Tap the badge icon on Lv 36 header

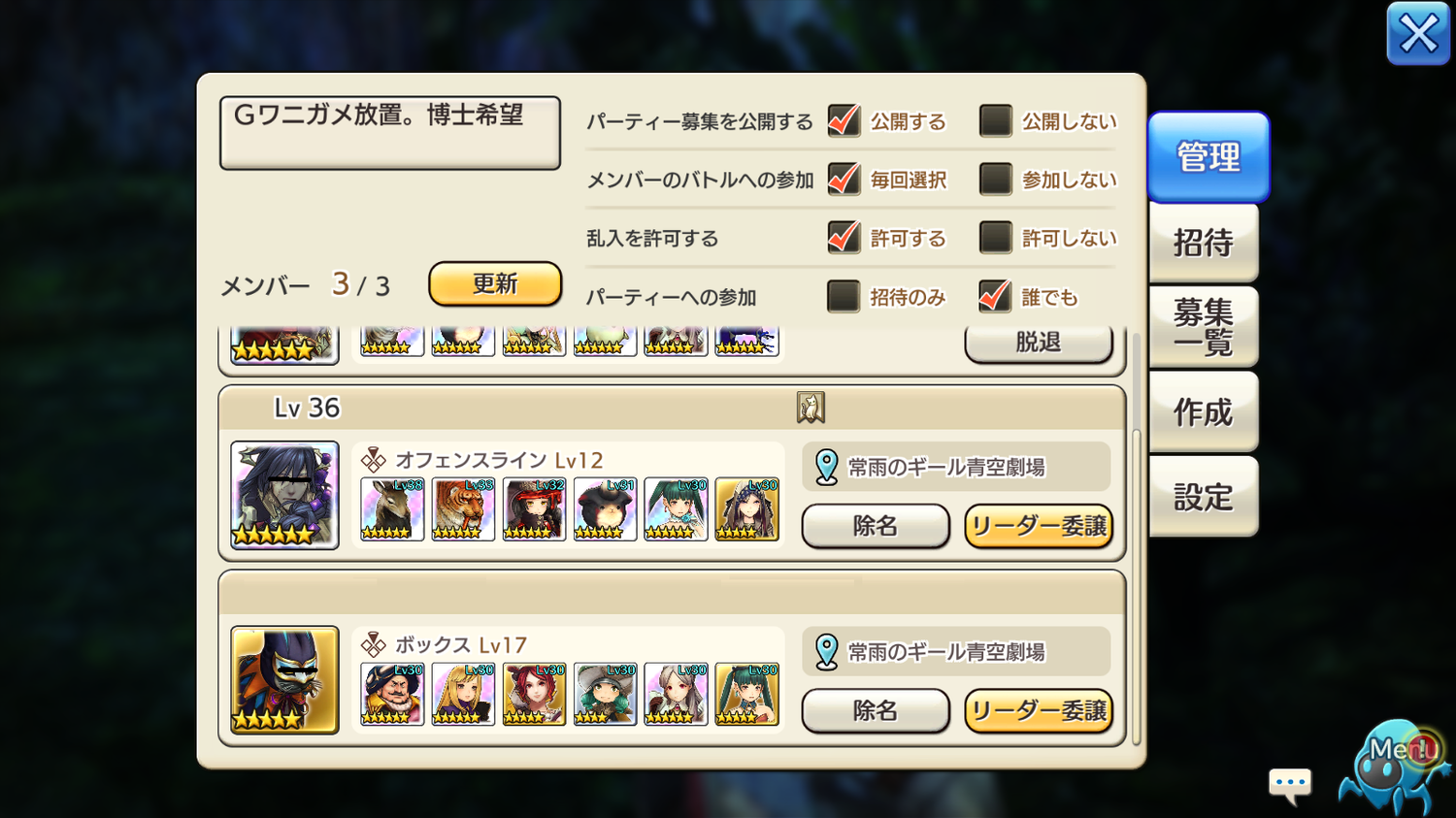pos(811,408)
